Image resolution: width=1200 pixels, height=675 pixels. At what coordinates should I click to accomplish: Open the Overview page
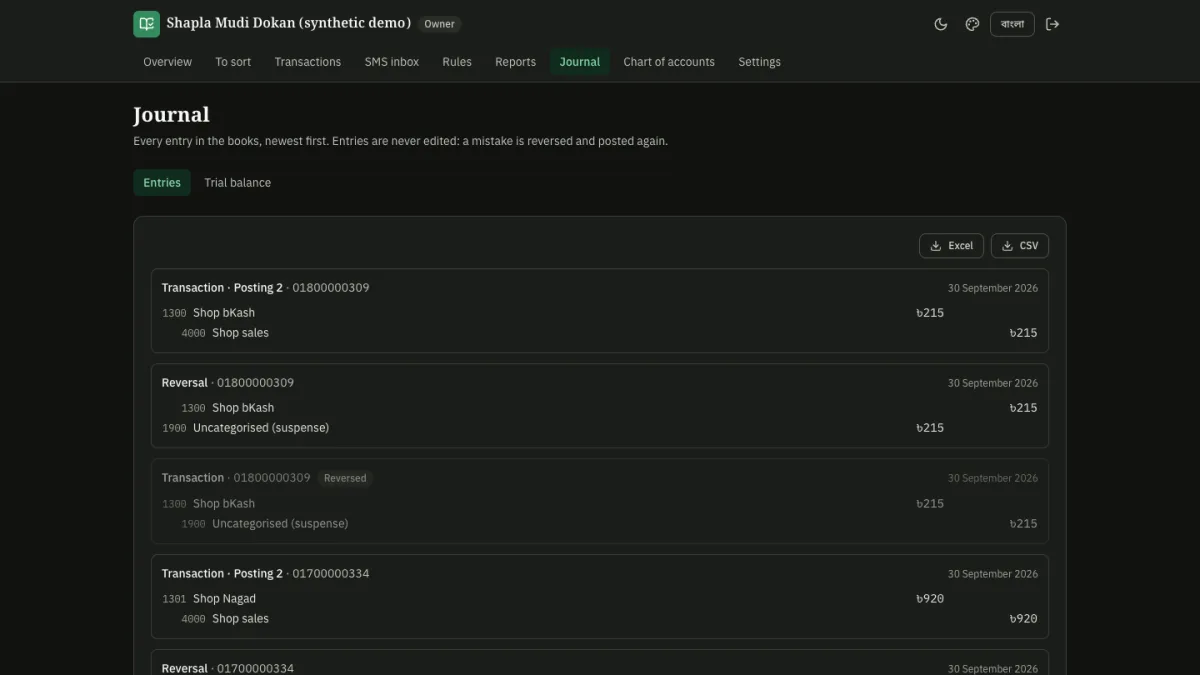coord(167,62)
